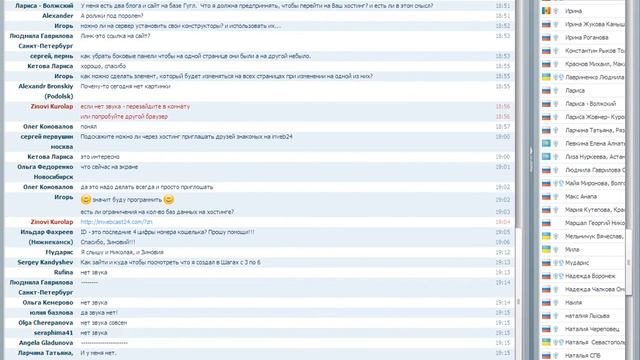Viewport: 640px width, 360px height.
Task: Click the sender name Alexandr Bronskiy in chat
Action: click(46, 87)
